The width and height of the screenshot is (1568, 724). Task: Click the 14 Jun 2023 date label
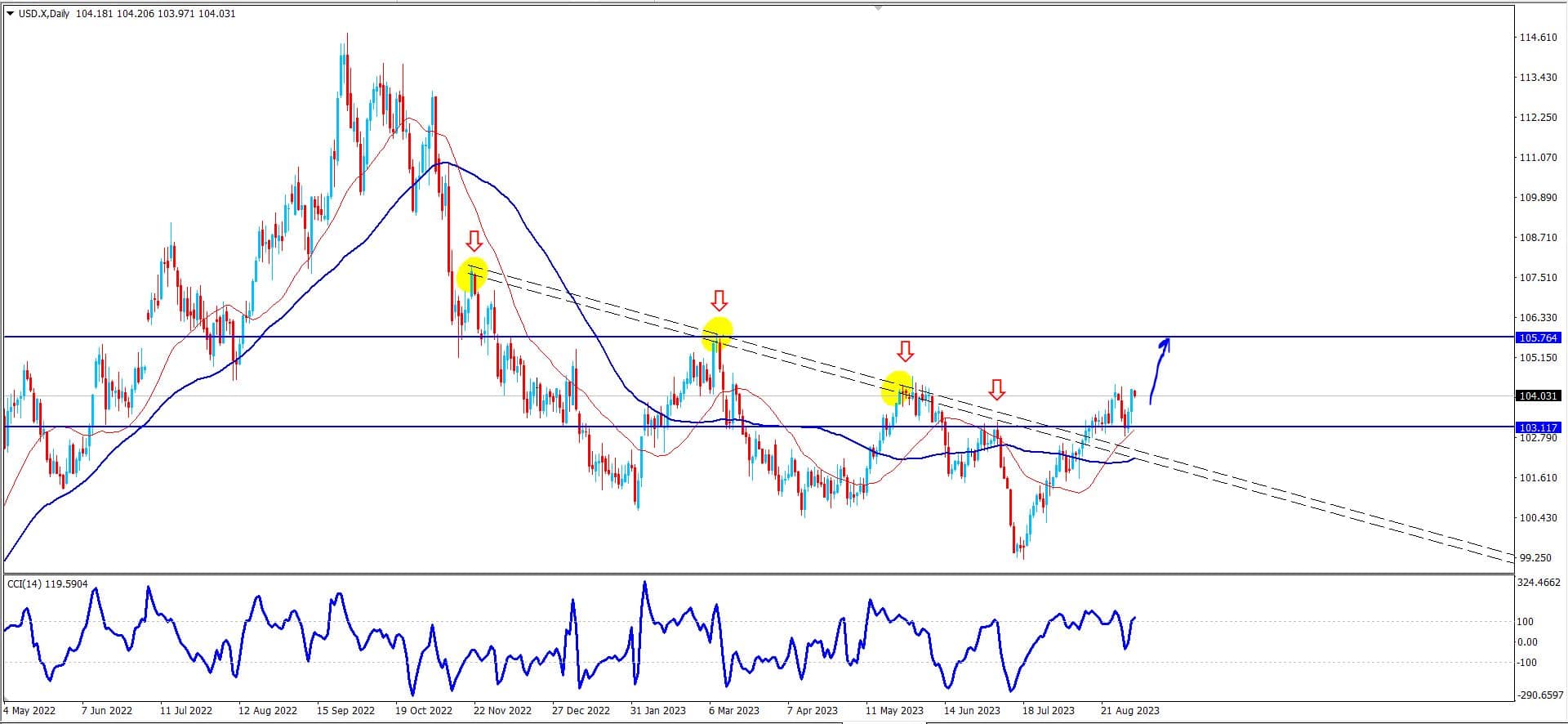[972, 711]
